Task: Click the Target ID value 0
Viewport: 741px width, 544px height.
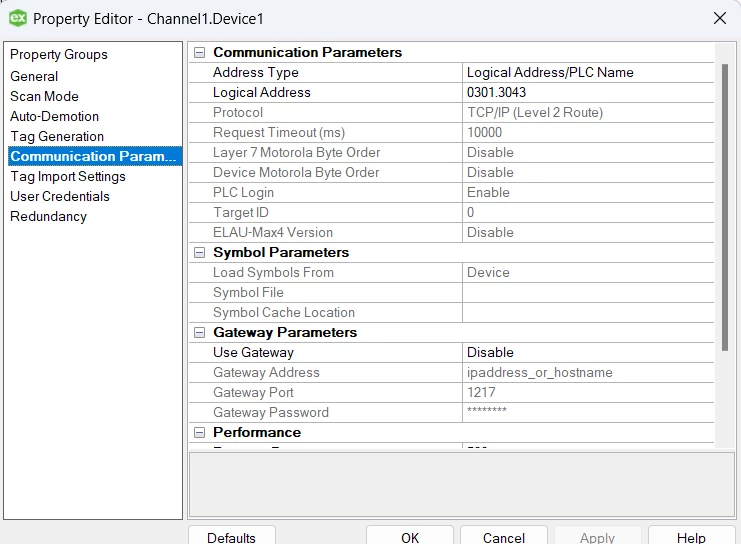Action: (x=588, y=213)
